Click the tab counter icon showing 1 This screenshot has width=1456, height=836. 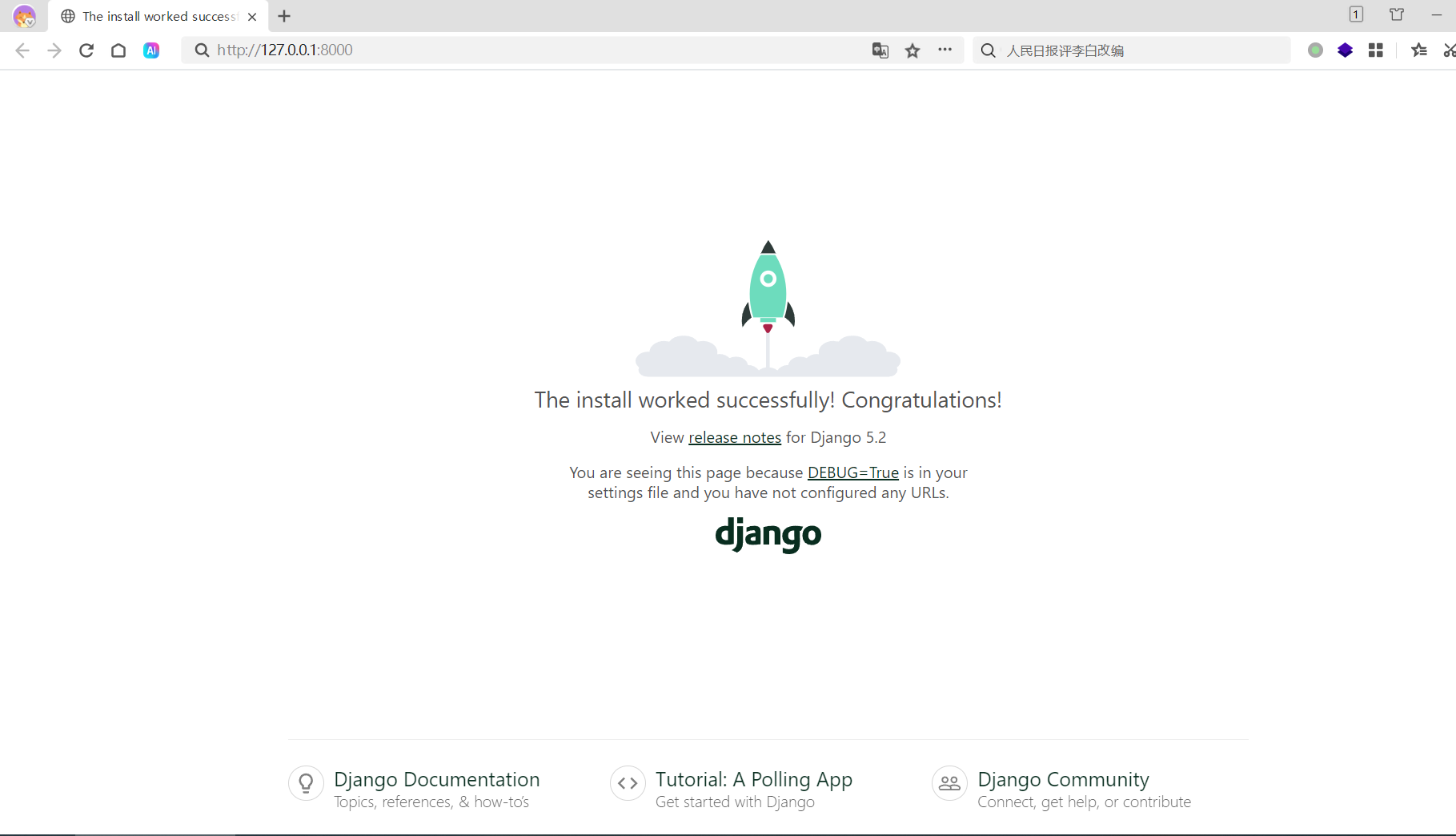pyautogui.click(x=1356, y=14)
